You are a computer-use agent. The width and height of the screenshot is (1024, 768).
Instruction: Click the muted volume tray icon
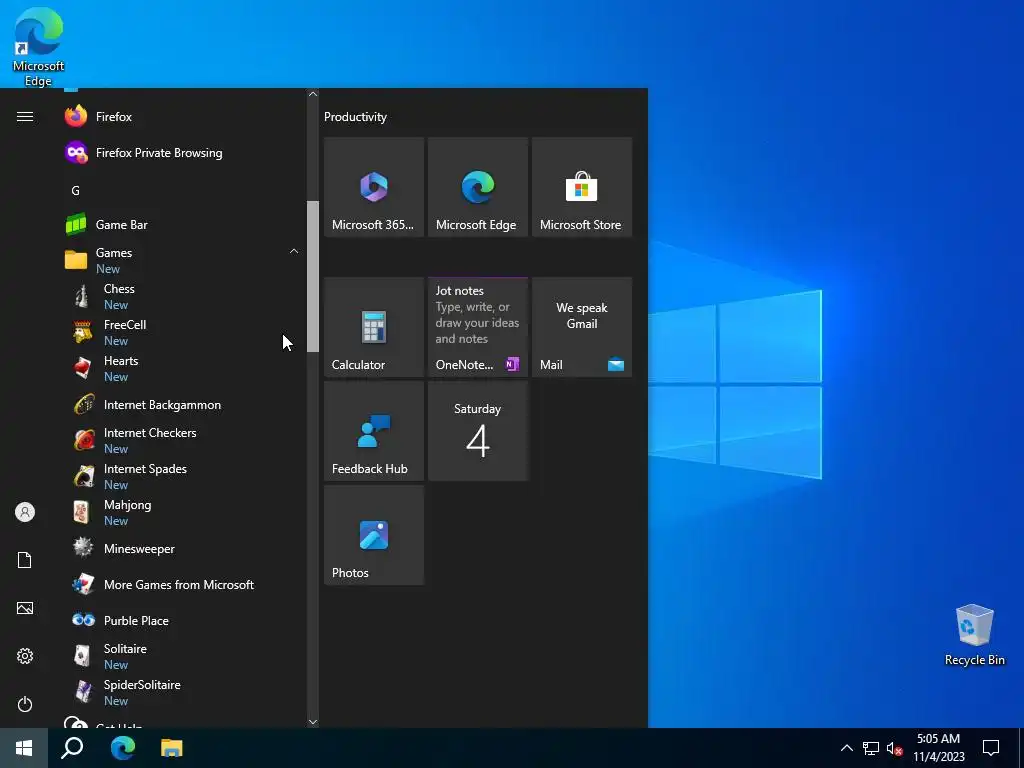click(894, 748)
